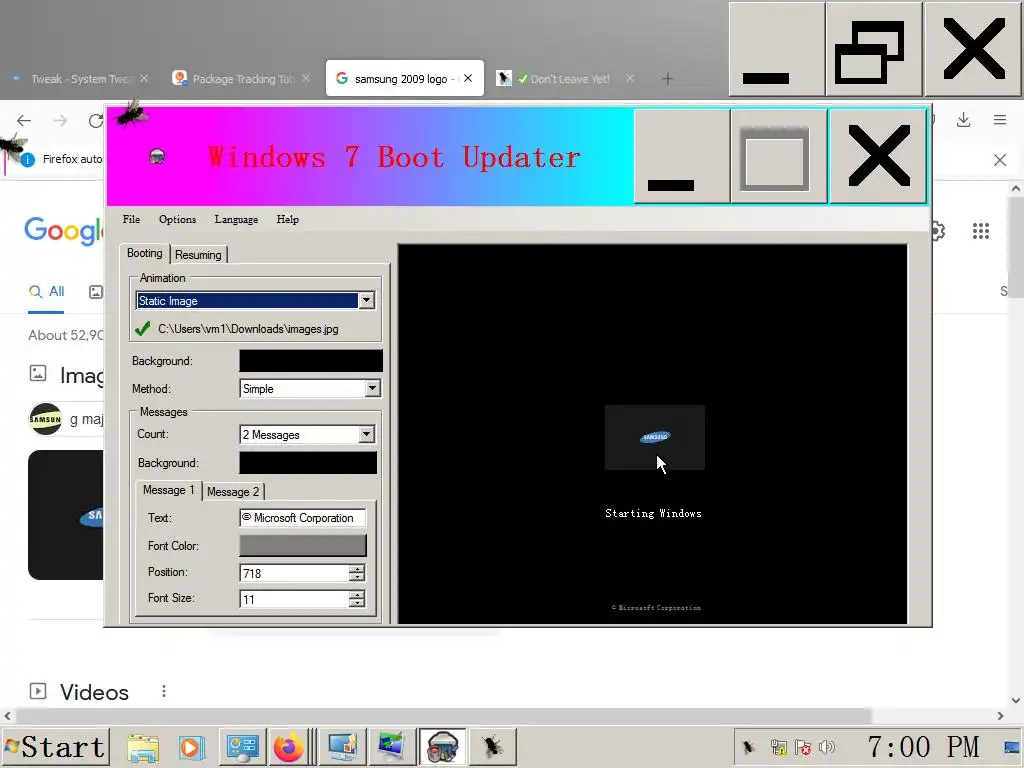Select the All search results filter
1024x768 pixels.
tap(46, 291)
